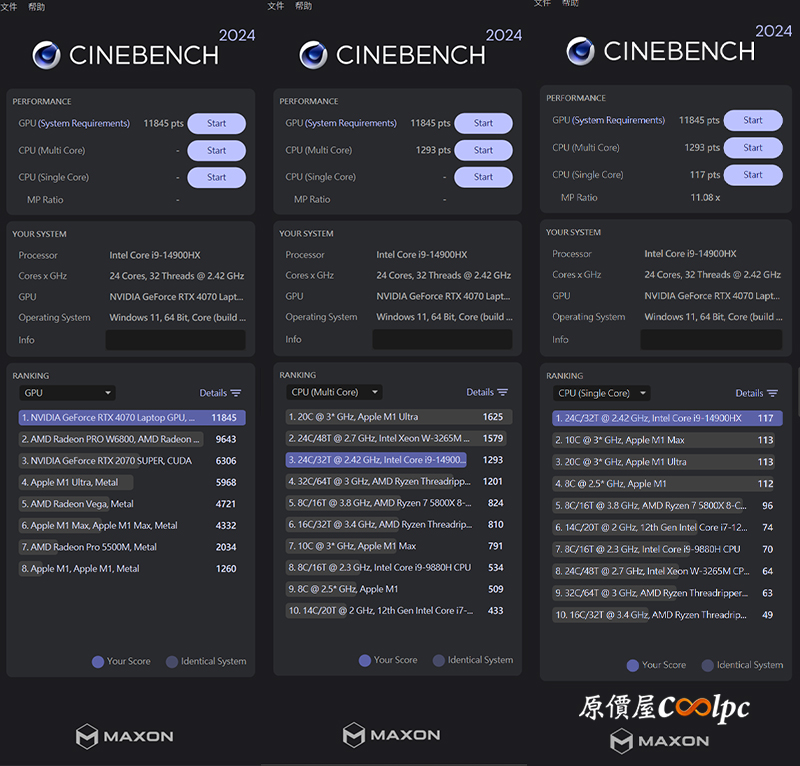Select the Apple M1 Ultra row scoring 113

[667, 462]
